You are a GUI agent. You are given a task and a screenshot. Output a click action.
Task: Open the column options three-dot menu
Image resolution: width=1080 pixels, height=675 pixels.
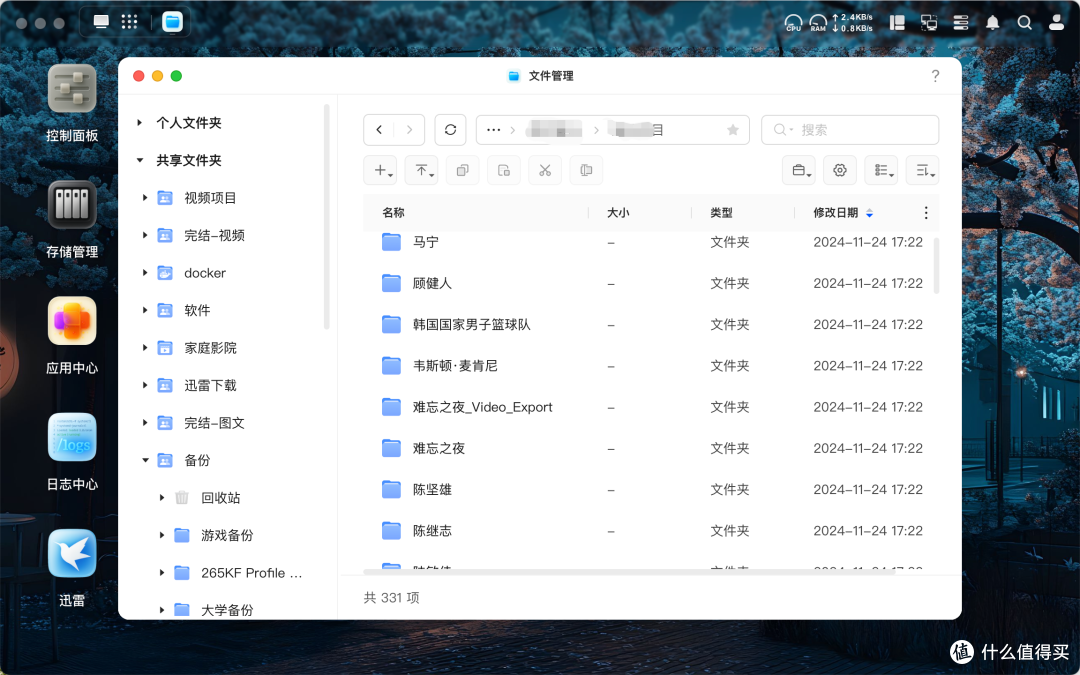(x=926, y=213)
